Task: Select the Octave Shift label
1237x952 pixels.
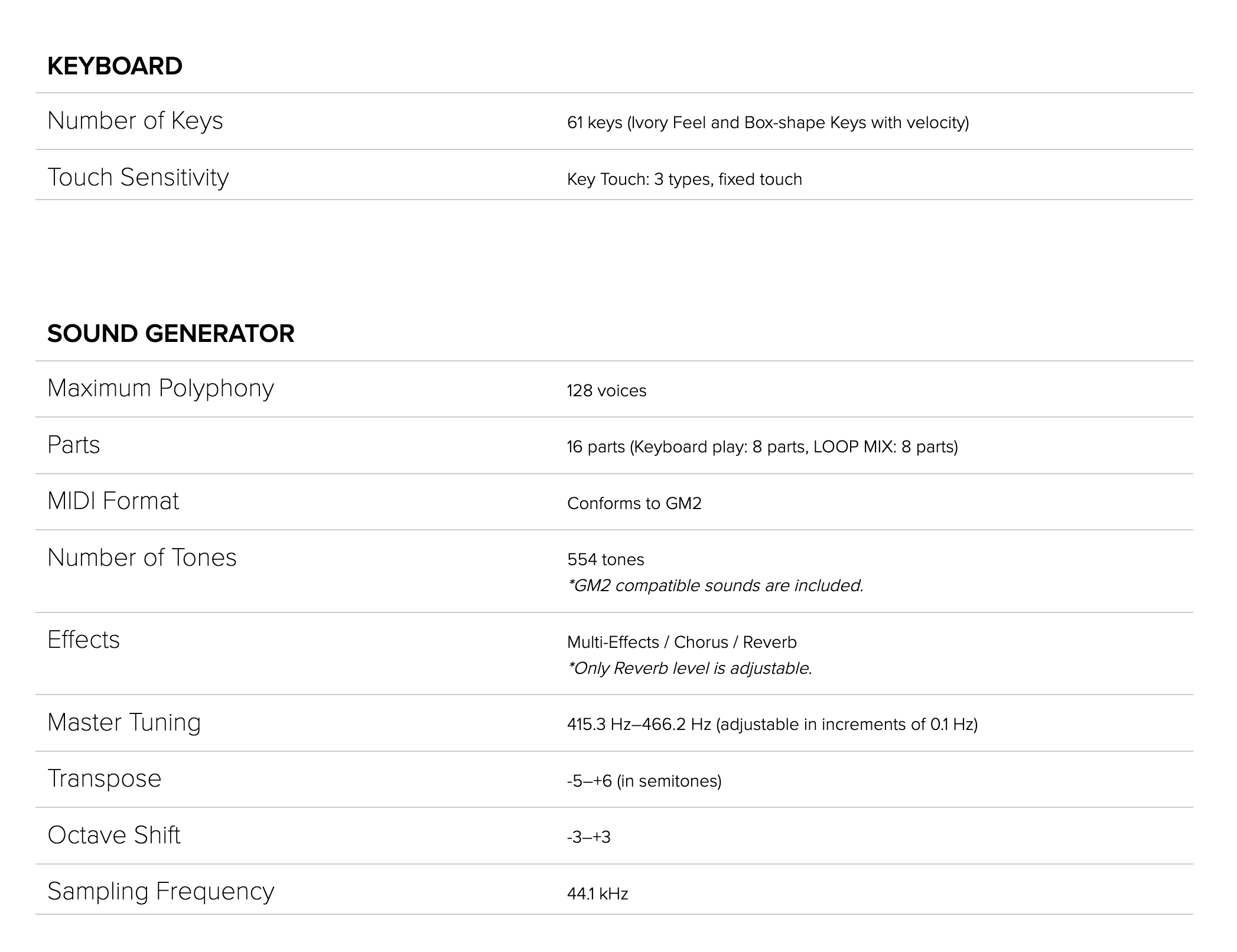Action: click(x=114, y=835)
